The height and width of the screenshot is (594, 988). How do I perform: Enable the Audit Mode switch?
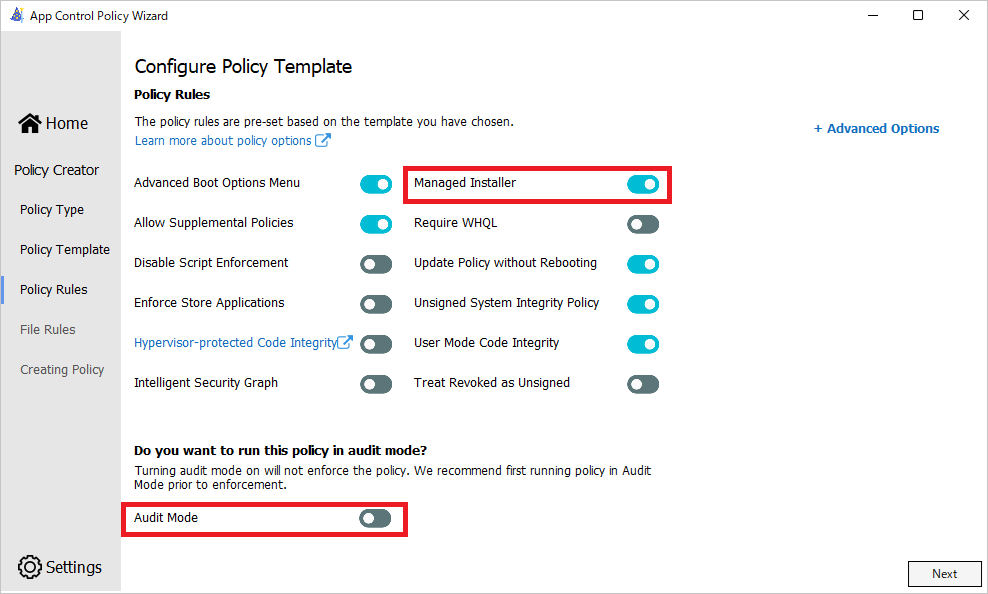tap(375, 518)
